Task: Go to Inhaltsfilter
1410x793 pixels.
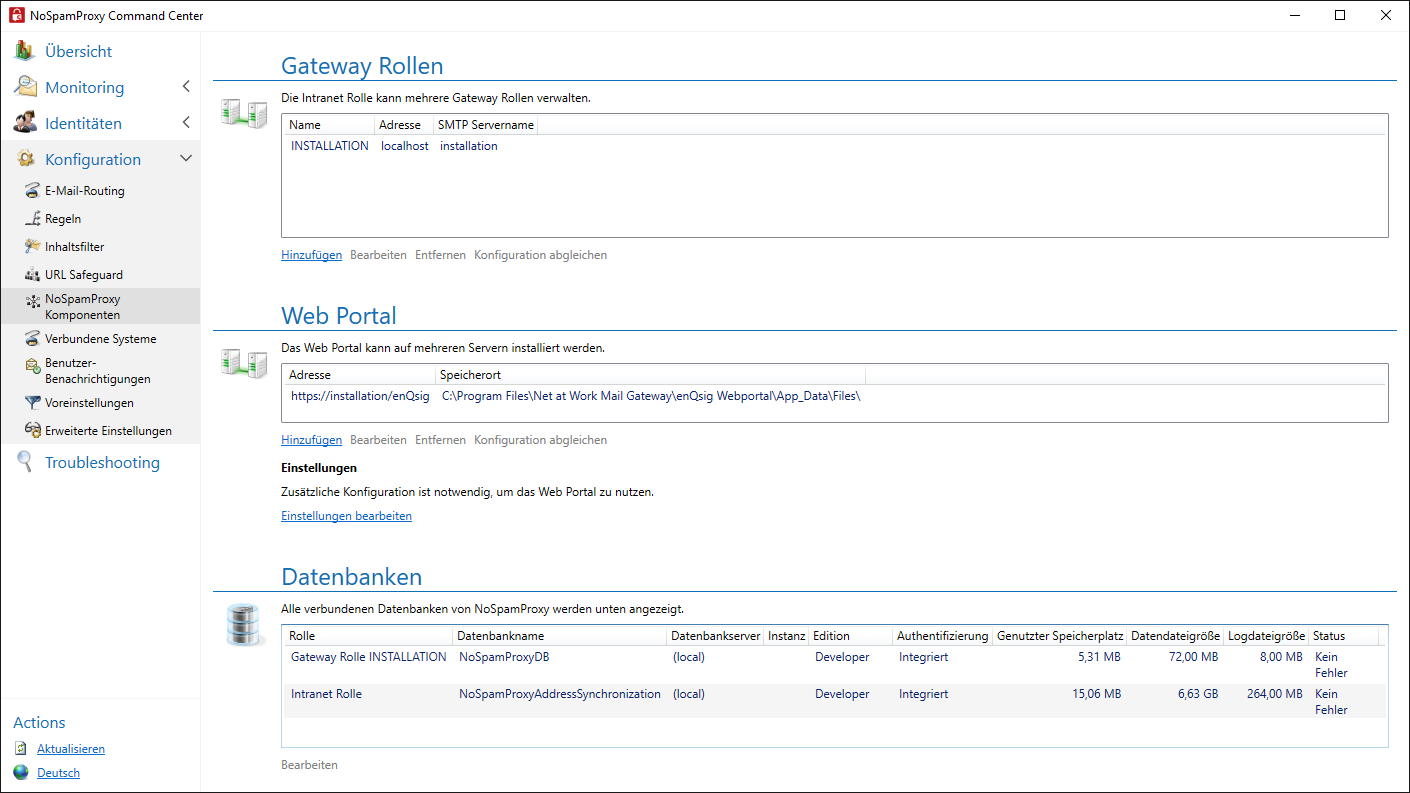Action: 75,247
